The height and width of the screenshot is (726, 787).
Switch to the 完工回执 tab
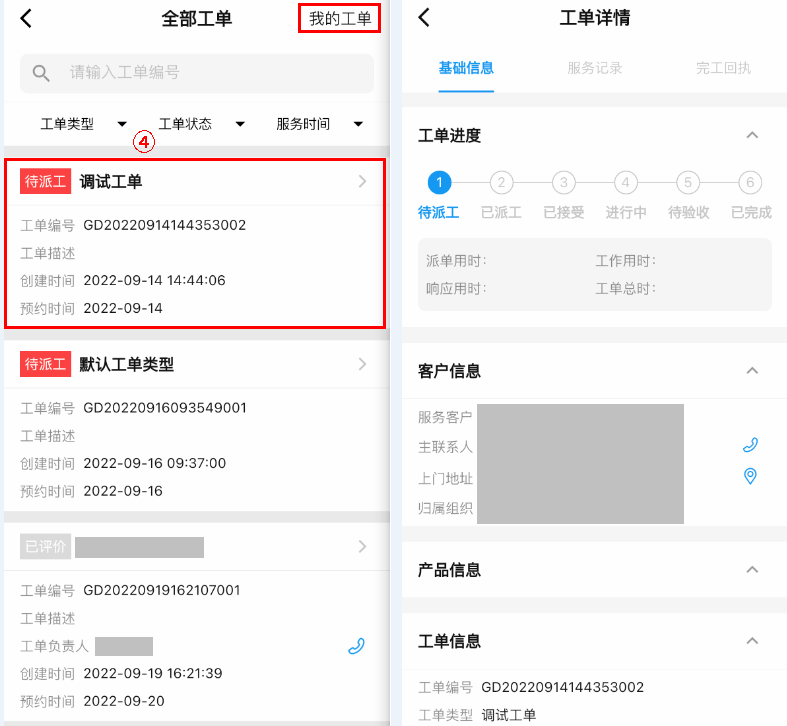[723, 68]
